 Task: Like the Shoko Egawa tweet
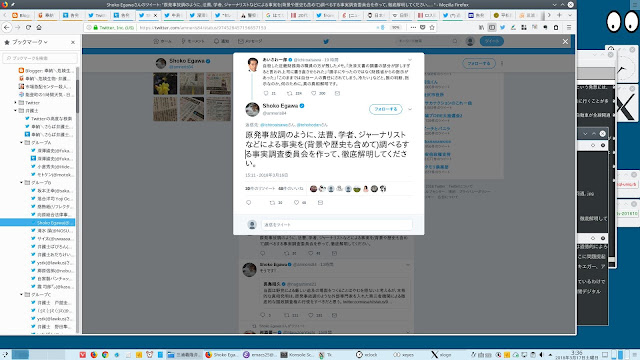click(296, 202)
